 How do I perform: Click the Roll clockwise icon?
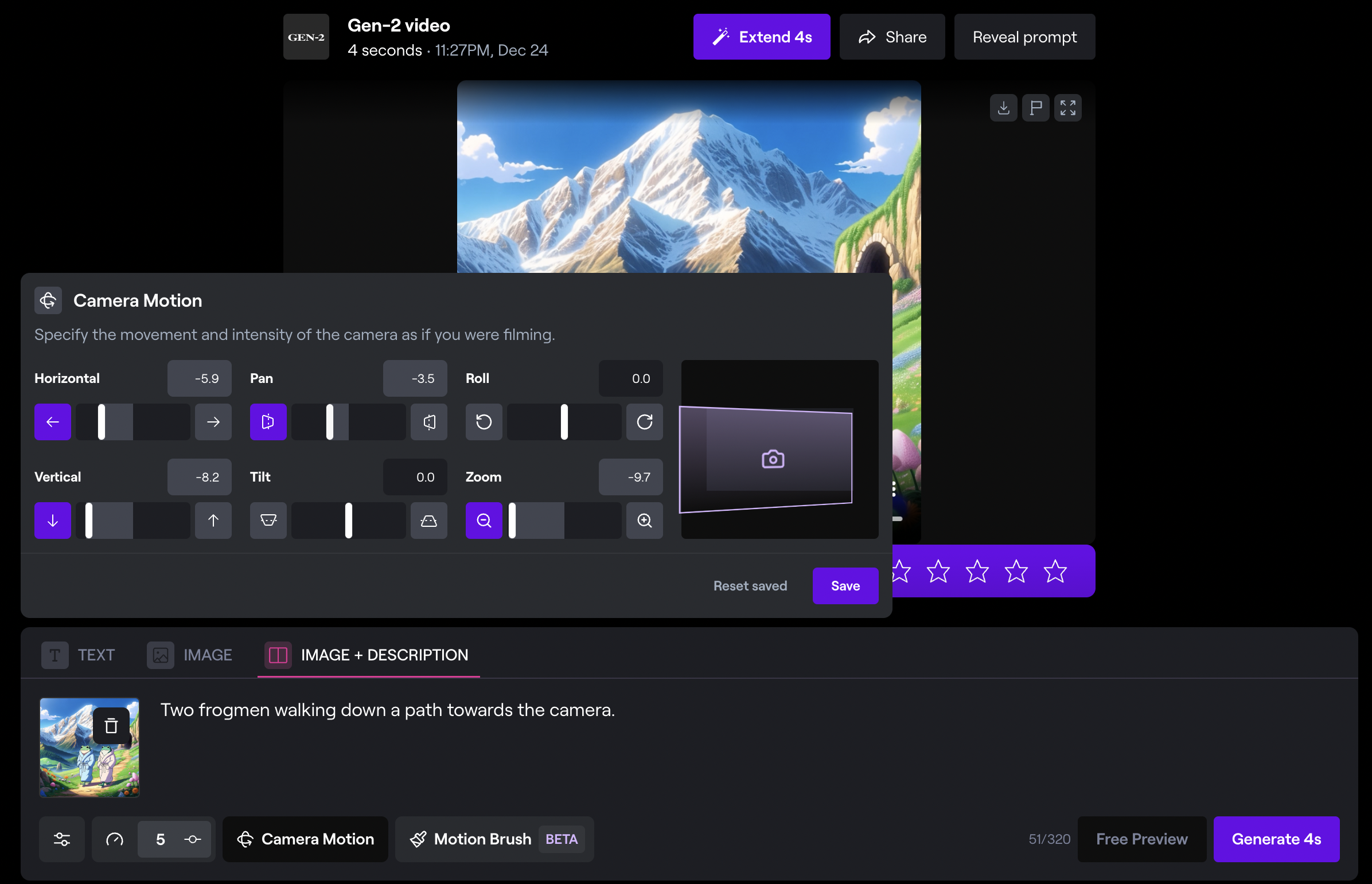[x=644, y=422]
